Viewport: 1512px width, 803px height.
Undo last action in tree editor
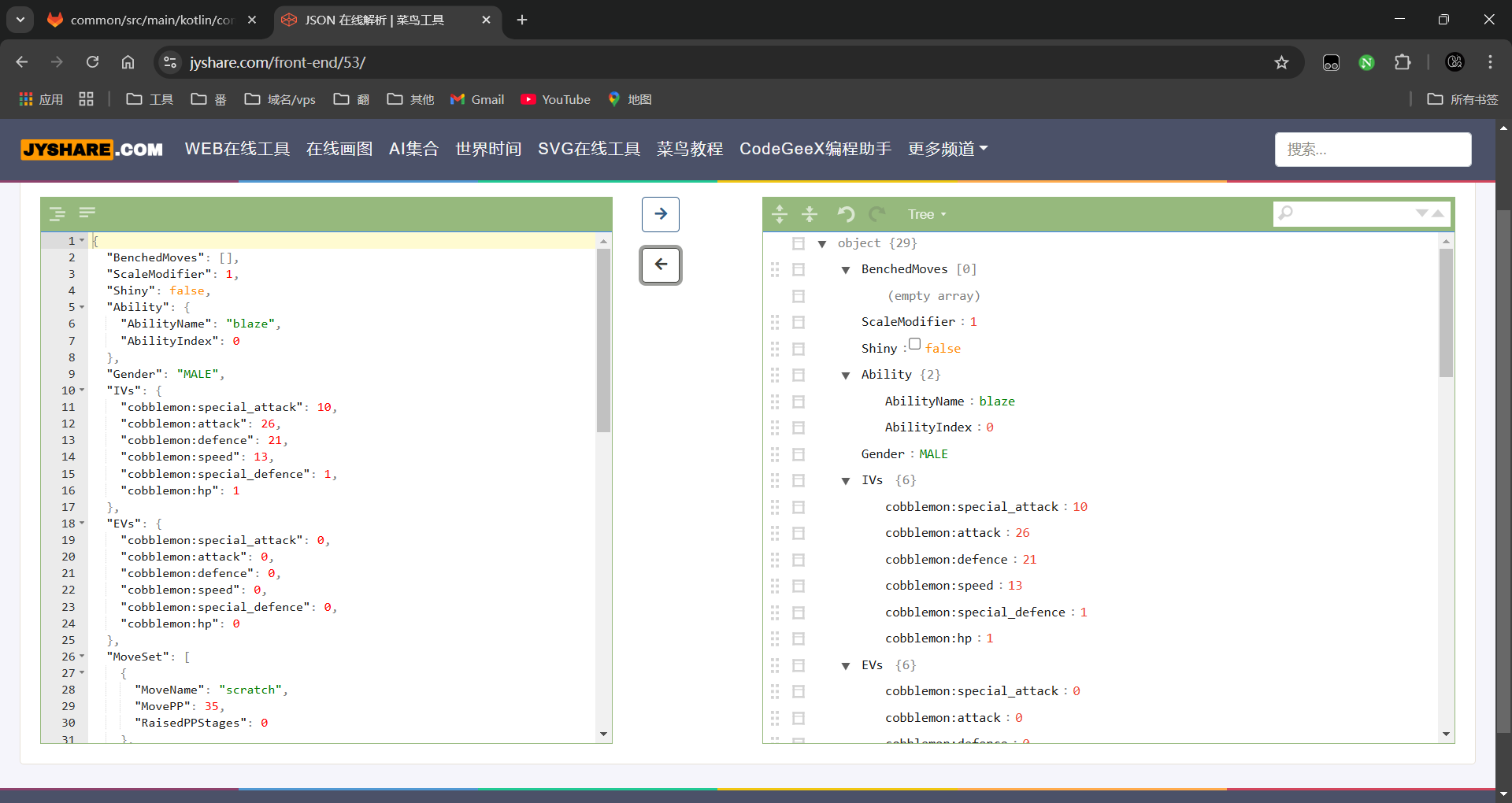pyautogui.click(x=846, y=214)
